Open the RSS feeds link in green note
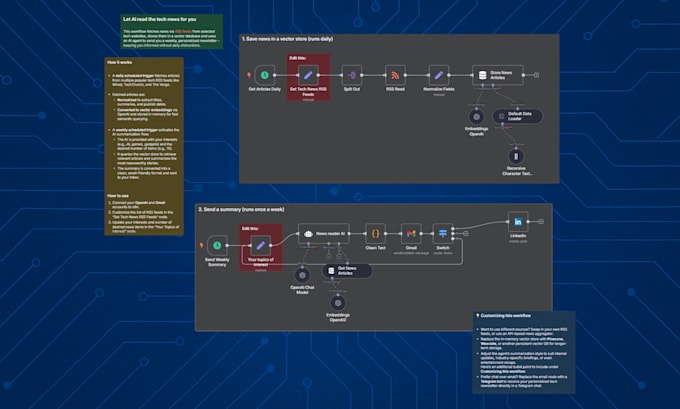 click(x=183, y=32)
